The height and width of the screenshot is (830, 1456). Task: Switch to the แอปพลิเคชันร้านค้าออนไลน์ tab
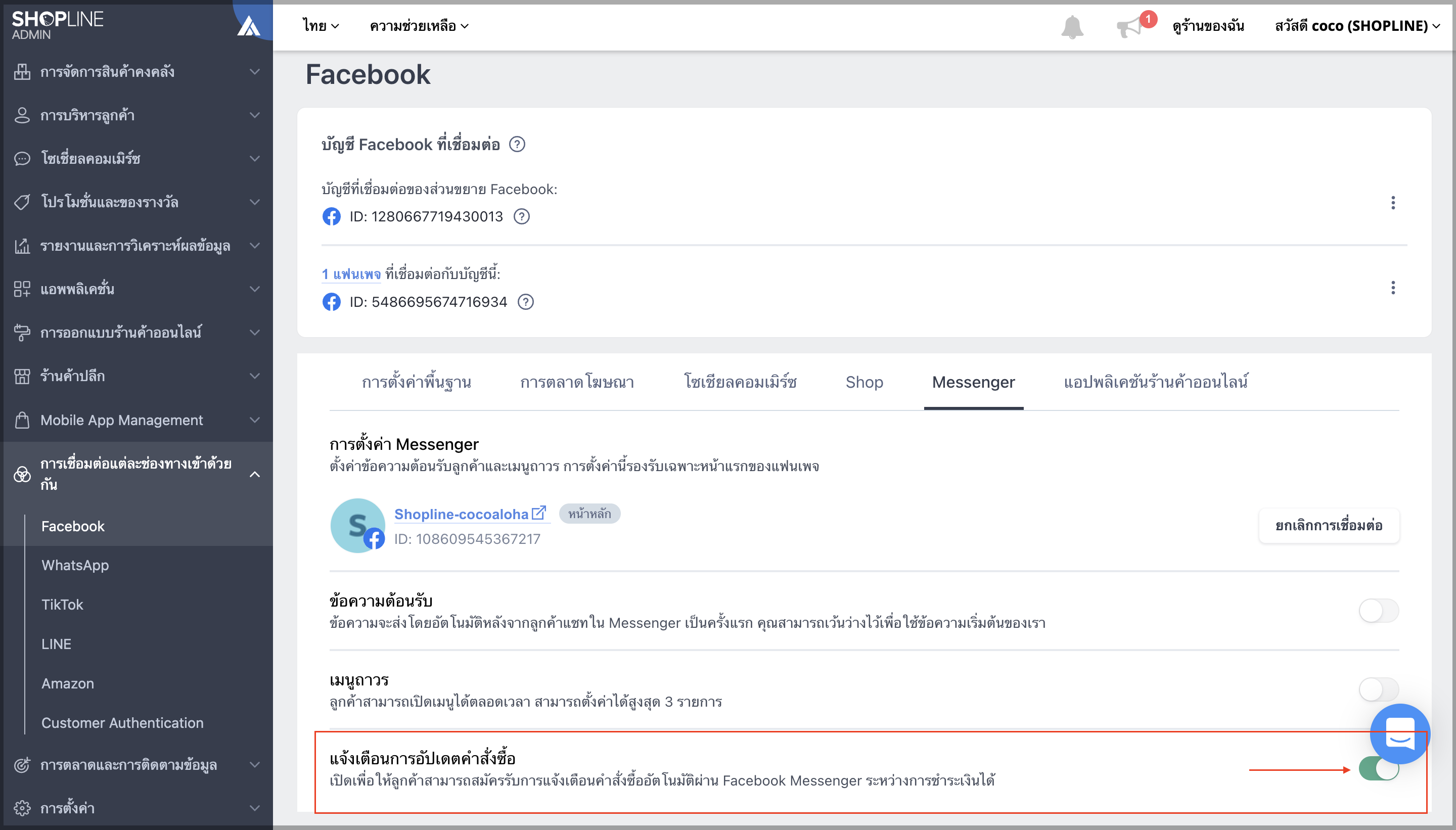pyautogui.click(x=1156, y=382)
